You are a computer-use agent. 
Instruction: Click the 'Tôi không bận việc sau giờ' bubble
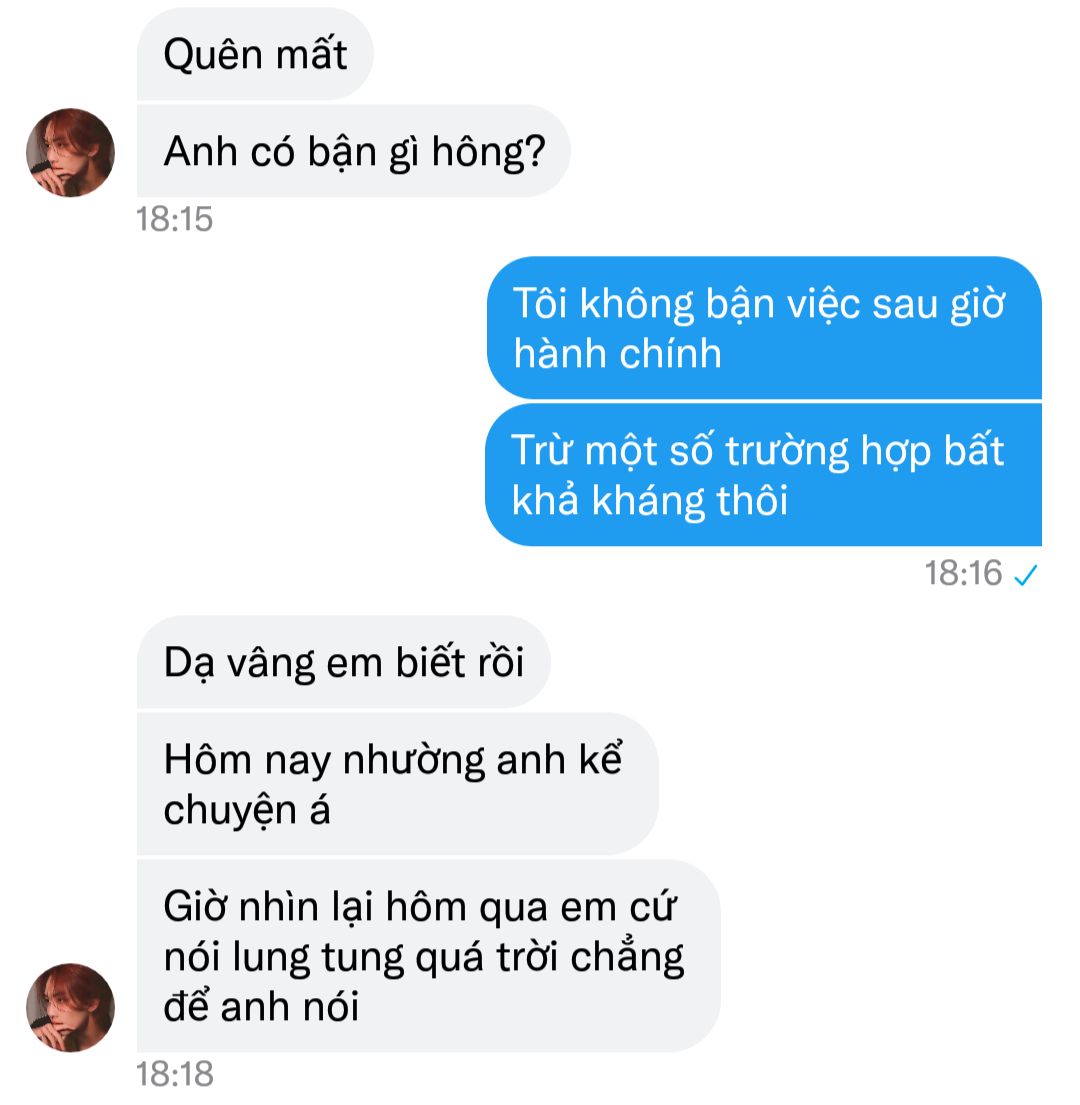click(764, 328)
